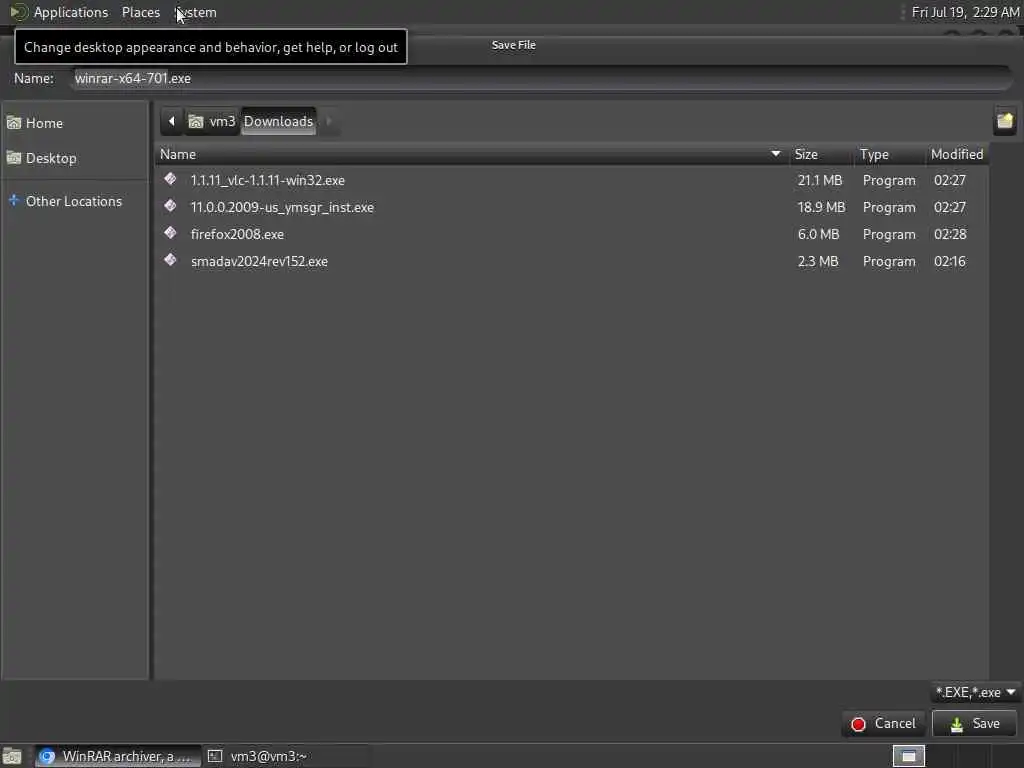Toggle sort order via Name column arrow
The height and width of the screenshot is (768, 1024).
[x=775, y=154]
